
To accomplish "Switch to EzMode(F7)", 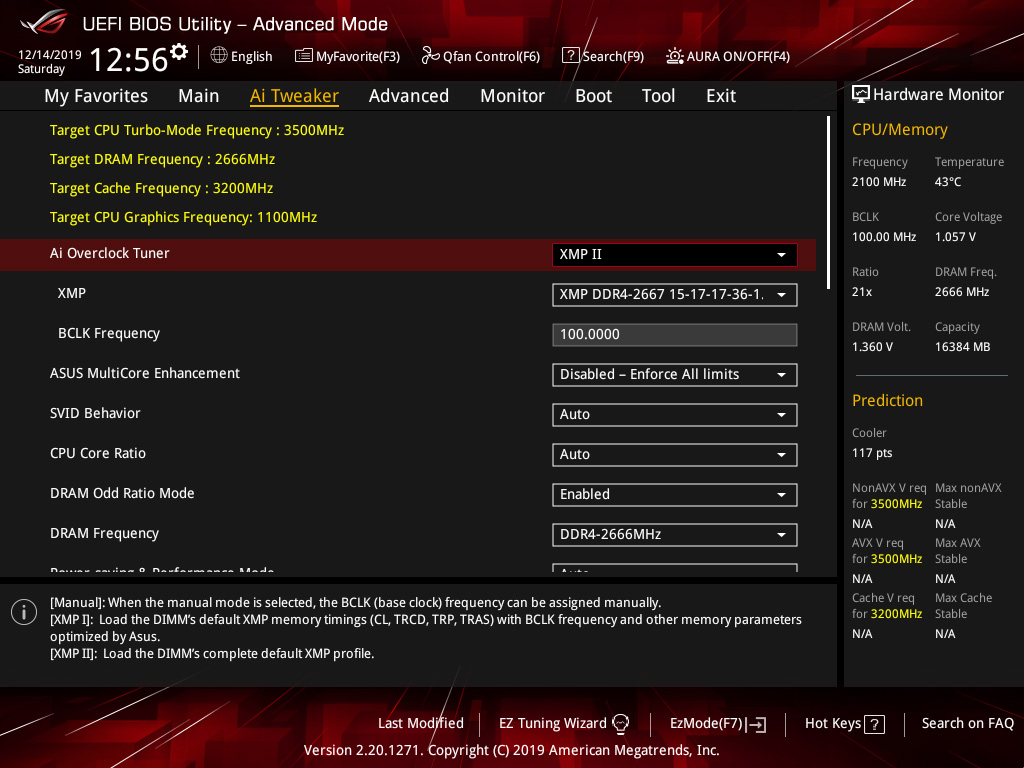I will [718, 723].
